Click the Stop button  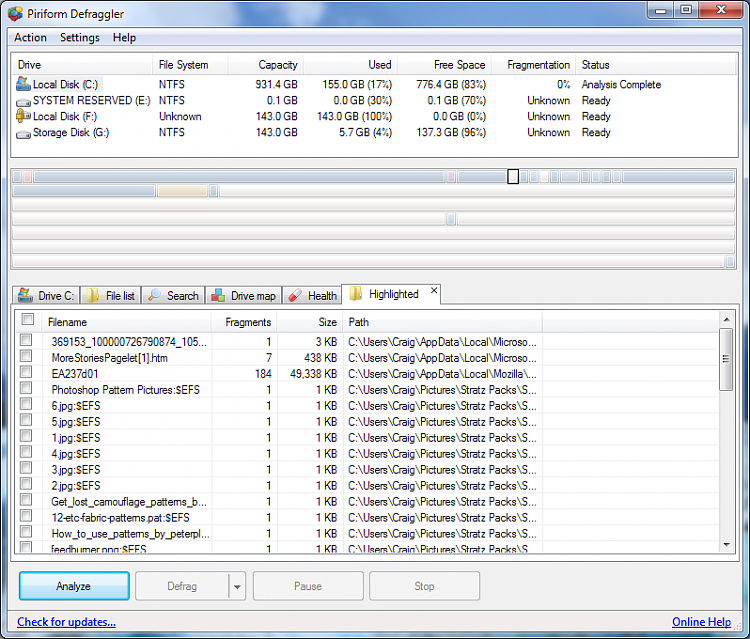424,586
